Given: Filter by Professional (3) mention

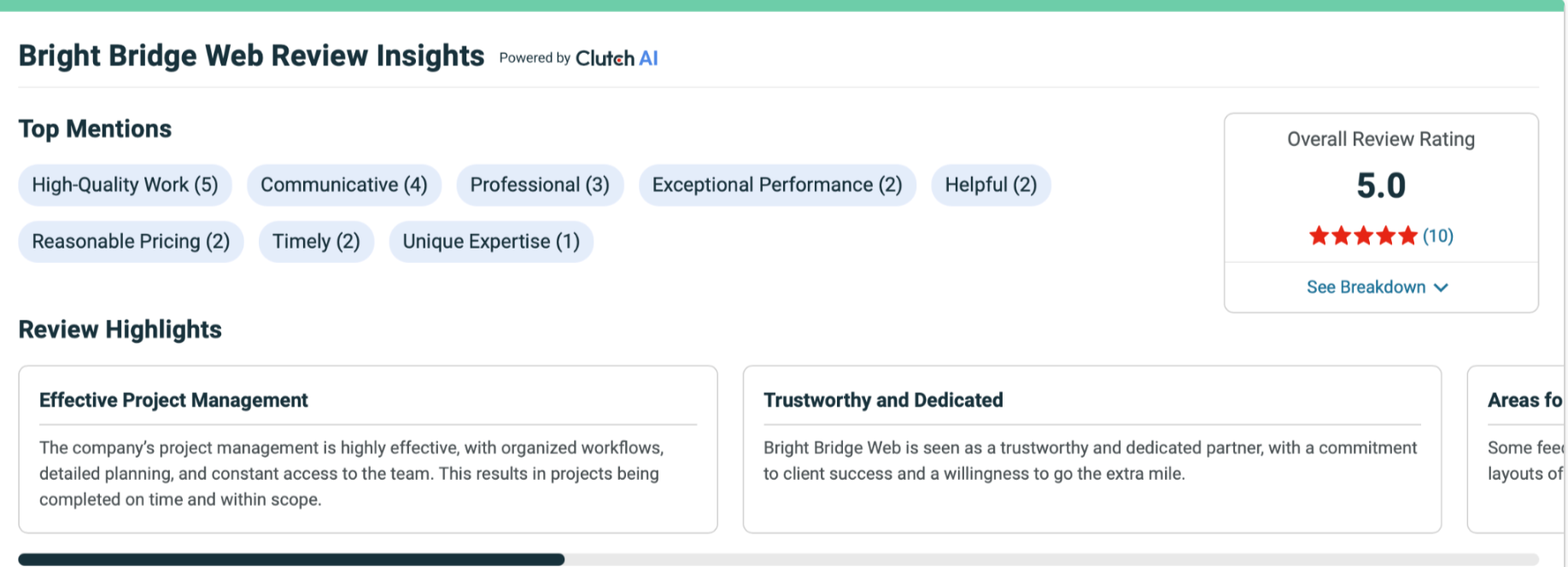Looking at the screenshot, I should (x=540, y=185).
